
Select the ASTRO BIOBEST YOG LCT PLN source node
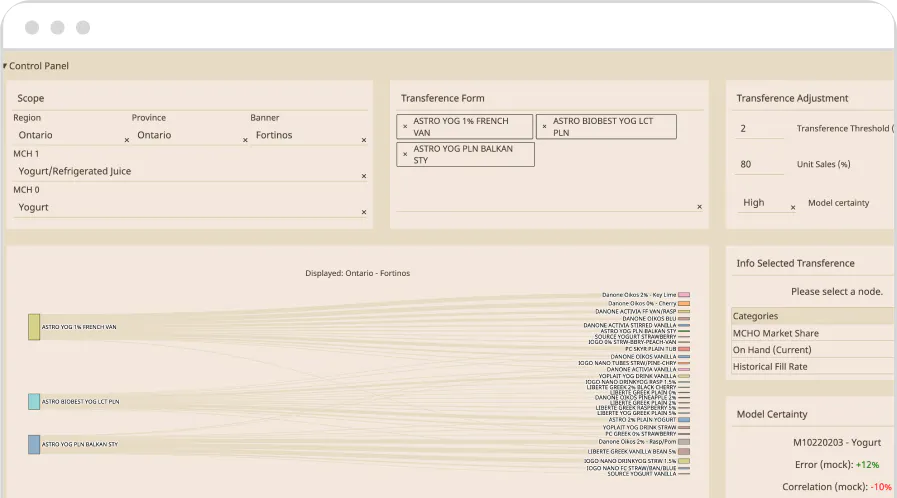coord(34,401)
